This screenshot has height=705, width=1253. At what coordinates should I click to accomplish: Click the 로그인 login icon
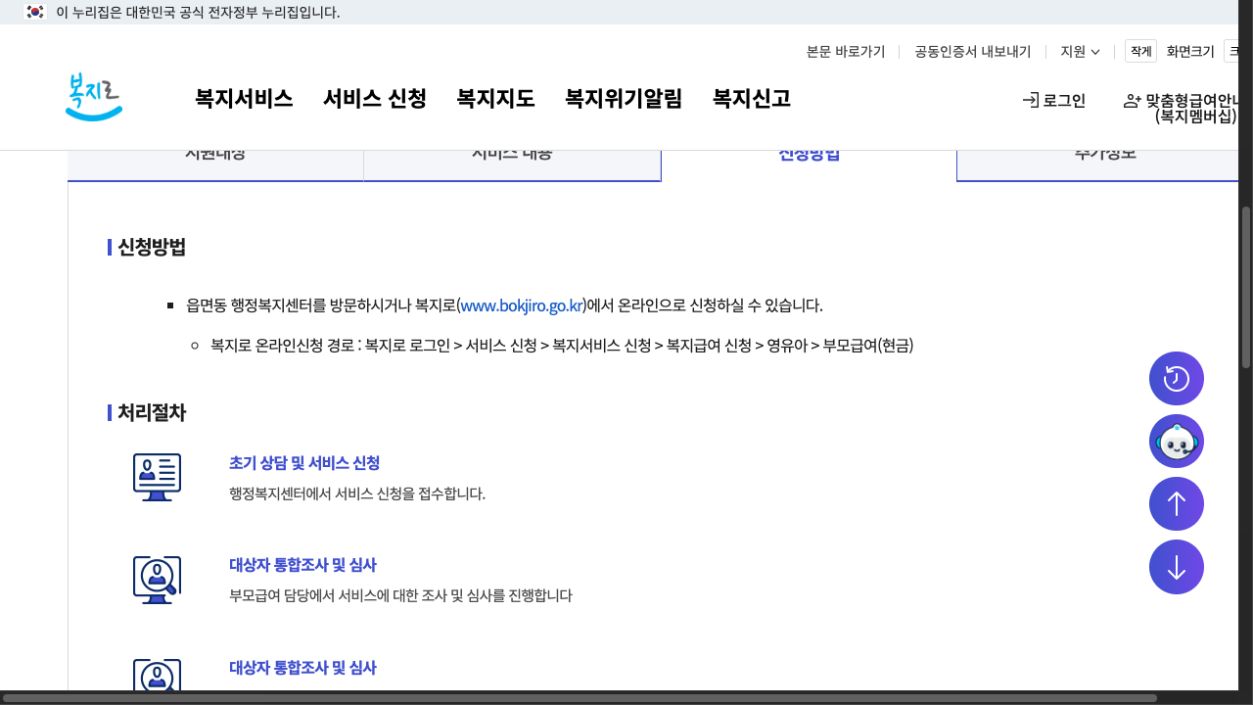1030,100
